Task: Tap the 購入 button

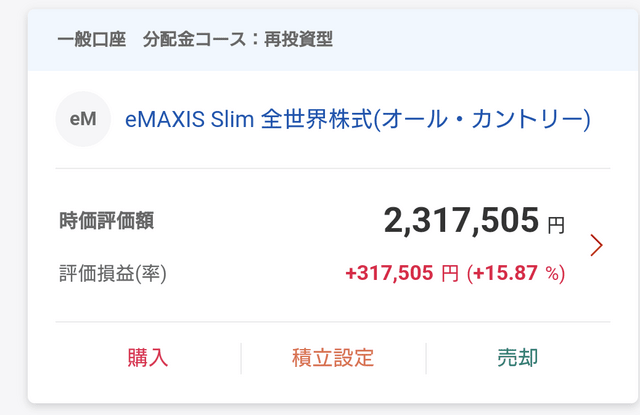Action: point(148,358)
